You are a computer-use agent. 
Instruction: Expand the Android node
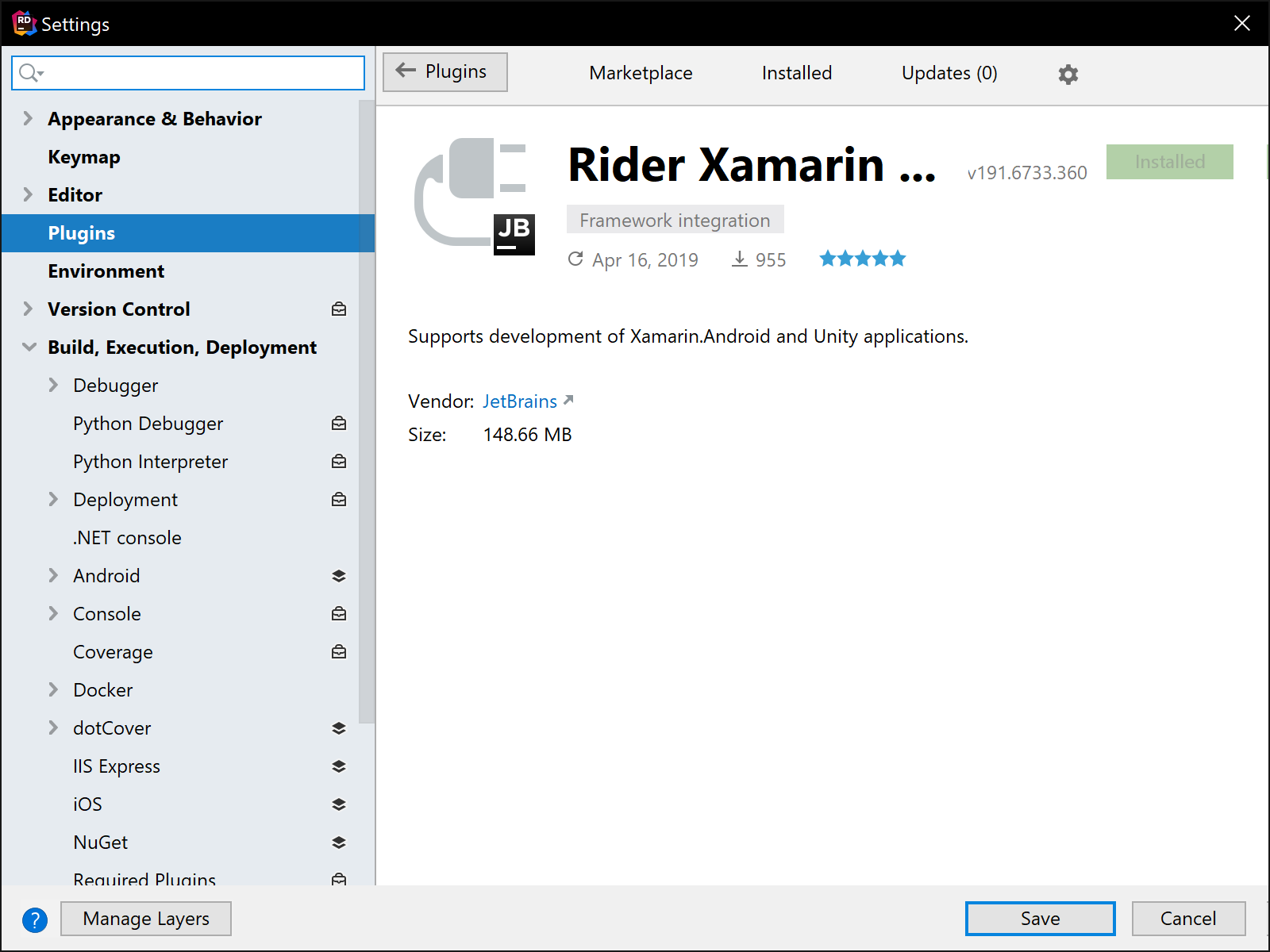tap(53, 575)
